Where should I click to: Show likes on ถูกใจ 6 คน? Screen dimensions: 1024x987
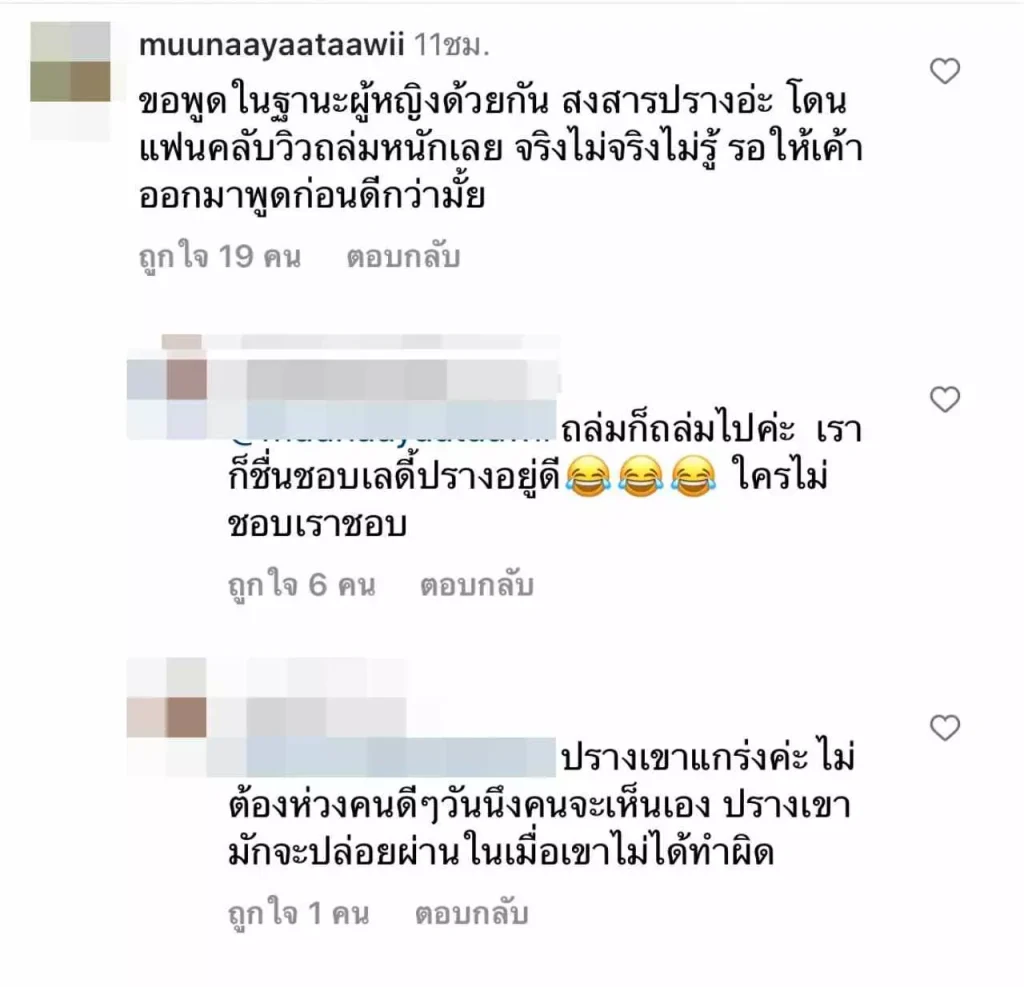point(302,585)
